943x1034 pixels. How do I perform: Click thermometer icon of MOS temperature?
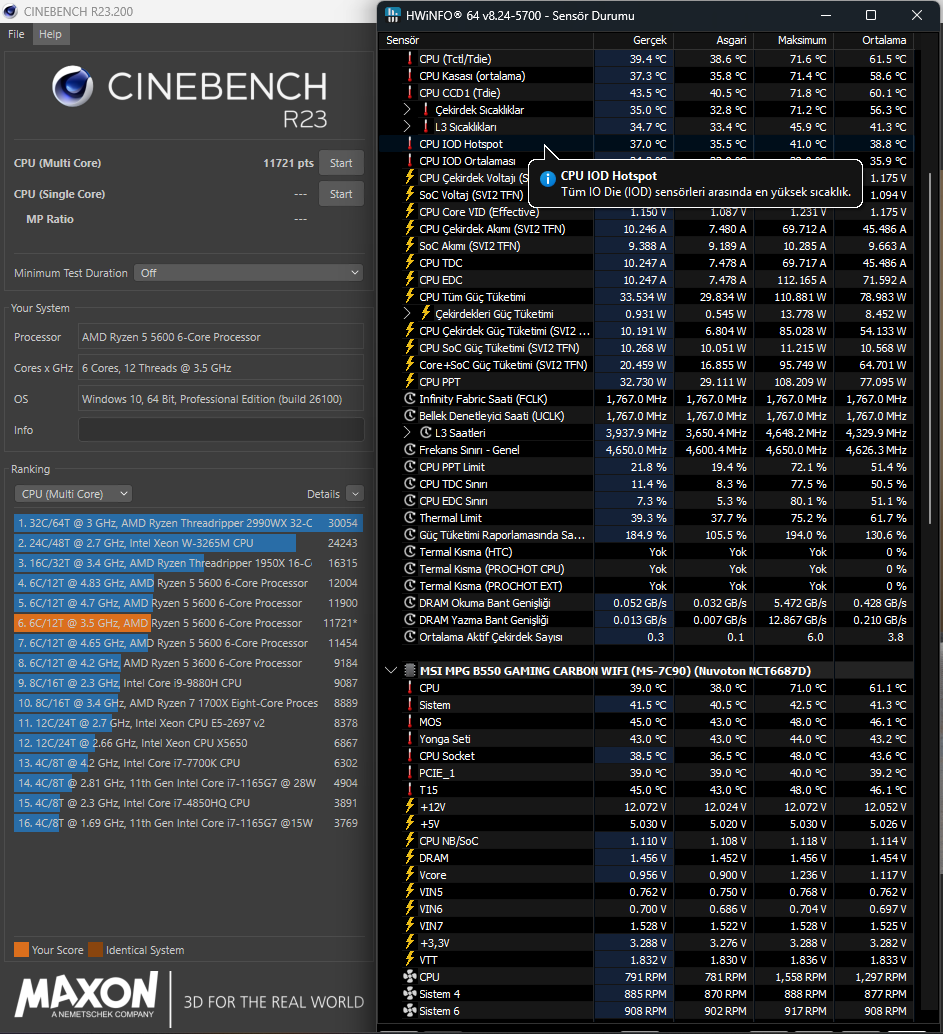[x=410, y=722]
